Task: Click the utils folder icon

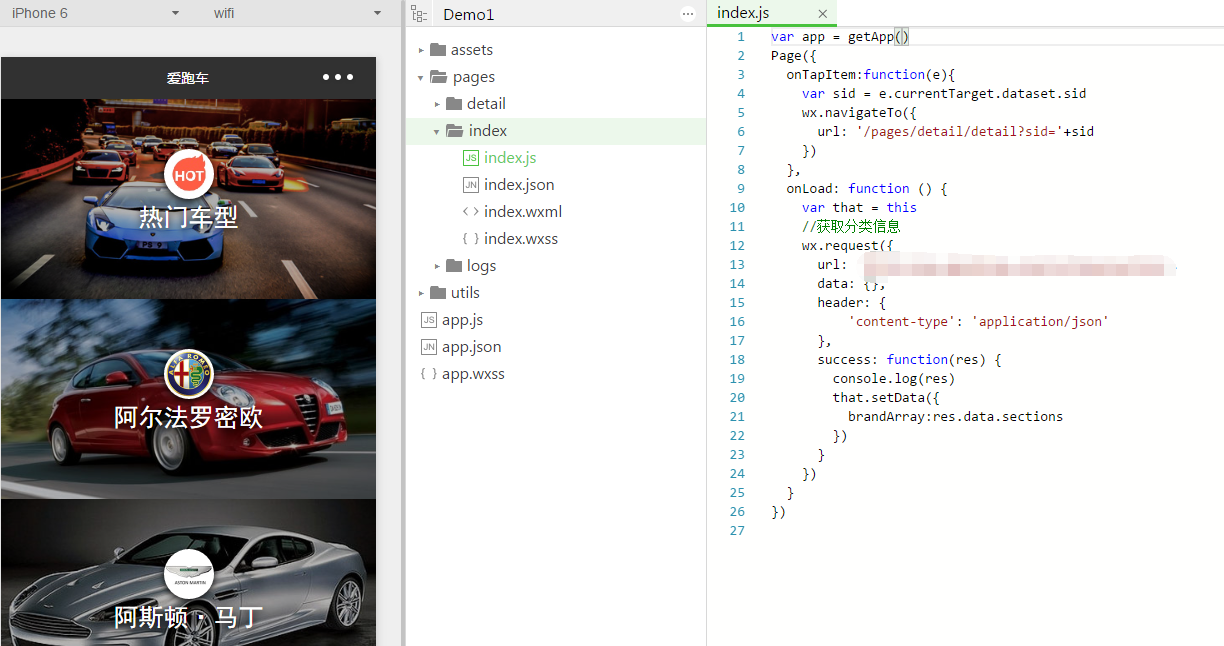Action: pos(438,293)
